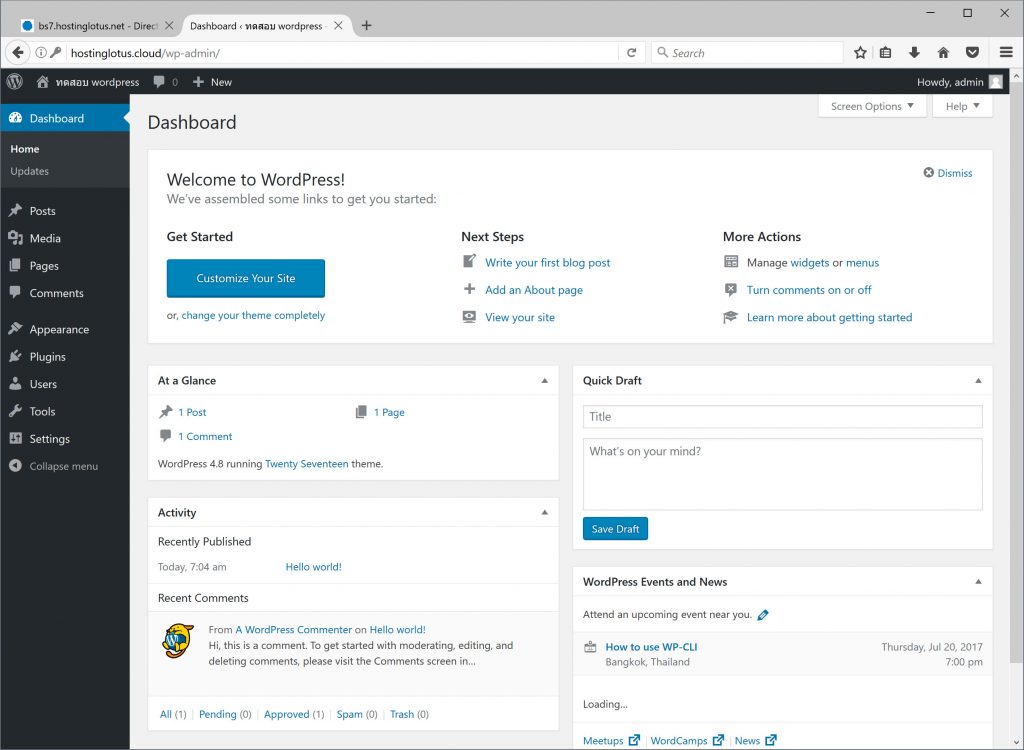Click the commenter avatar in Recent Comments

178,641
